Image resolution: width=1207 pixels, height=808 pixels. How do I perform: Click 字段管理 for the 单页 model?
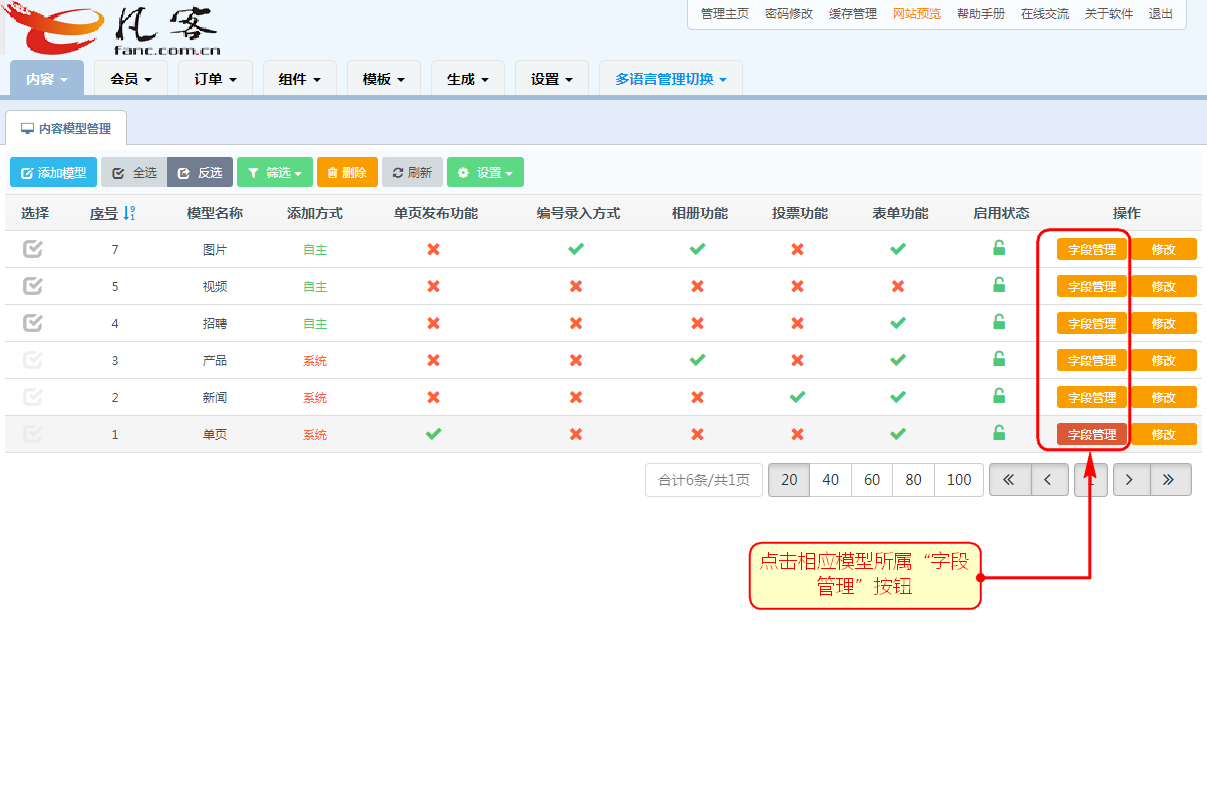[1091, 434]
